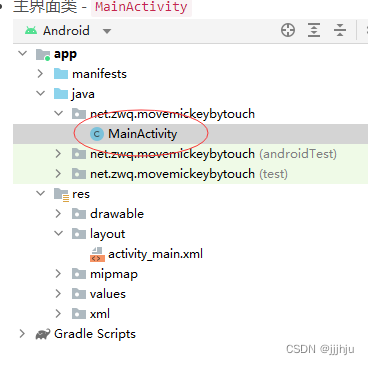Click the MainActivity code text in the heading
Viewport: 369px width, 365px height.
tap(141, 7)
